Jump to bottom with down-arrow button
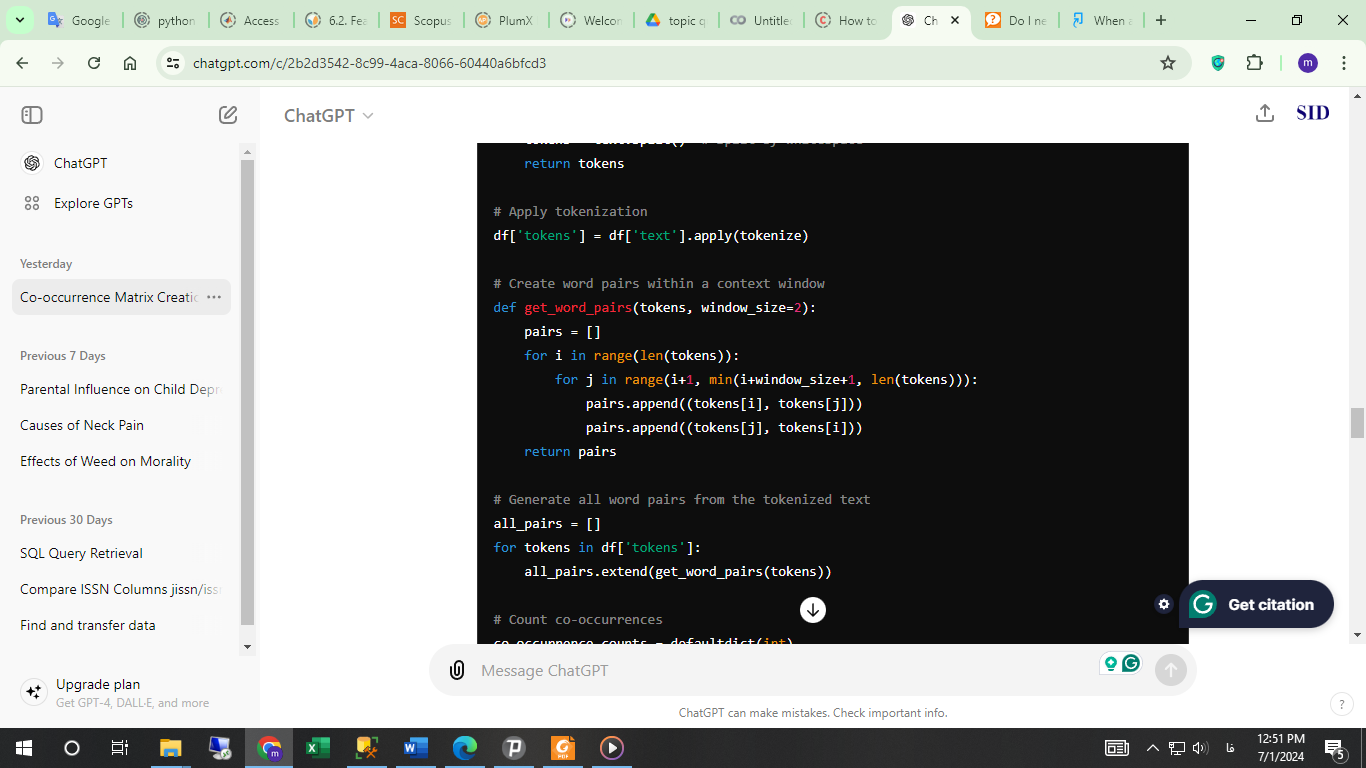This screenshot has height=768, width=1366. tap(813, 610)
